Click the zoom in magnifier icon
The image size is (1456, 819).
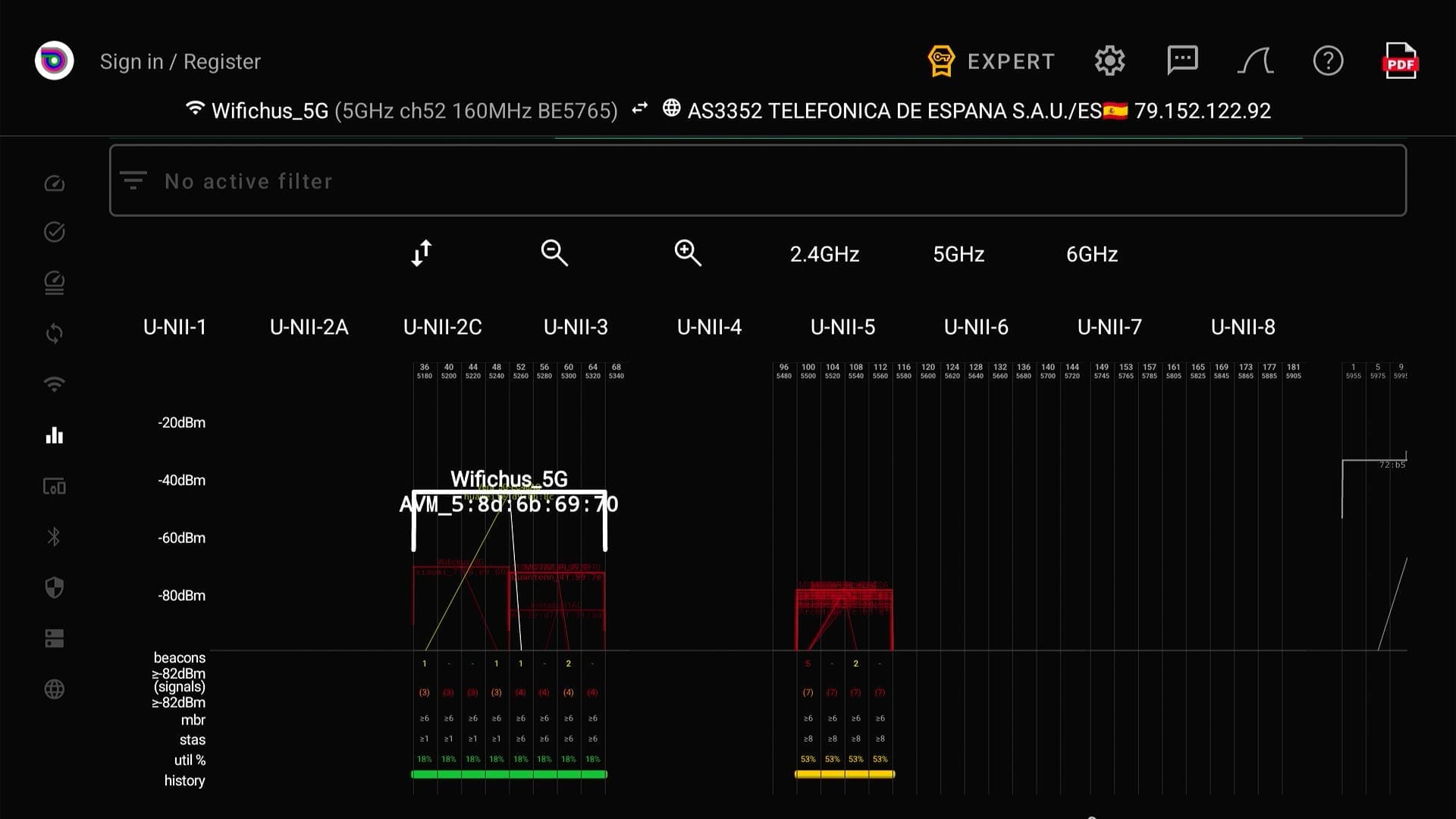point(688,253)
